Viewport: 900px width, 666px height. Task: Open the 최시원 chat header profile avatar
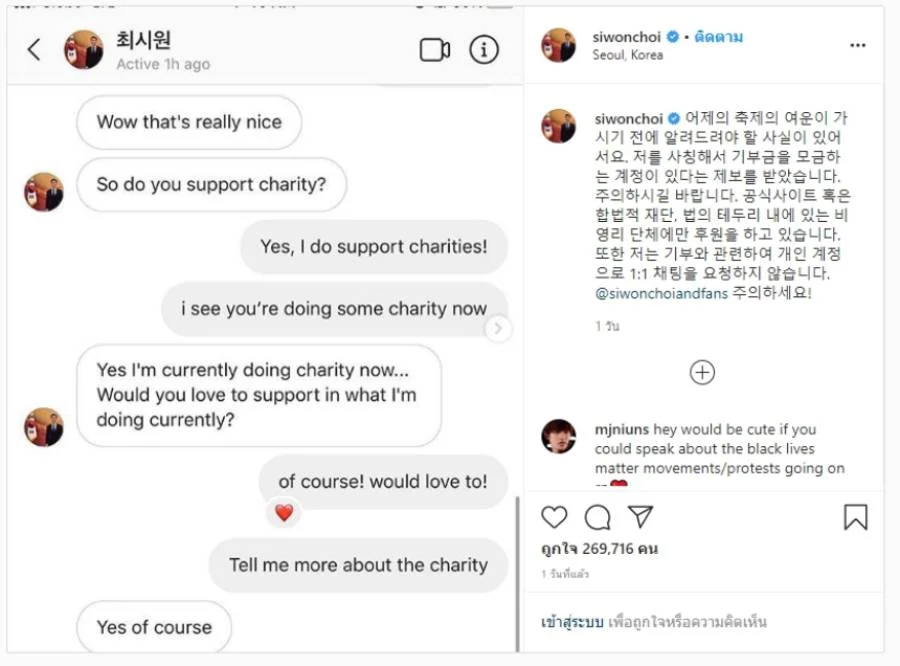pos(84,49)
